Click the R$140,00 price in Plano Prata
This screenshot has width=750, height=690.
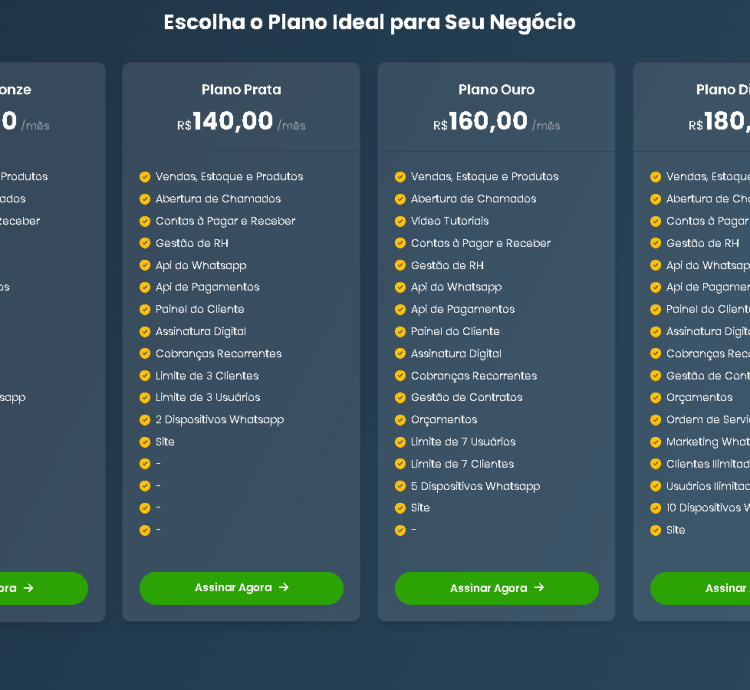tap(232, 122)
